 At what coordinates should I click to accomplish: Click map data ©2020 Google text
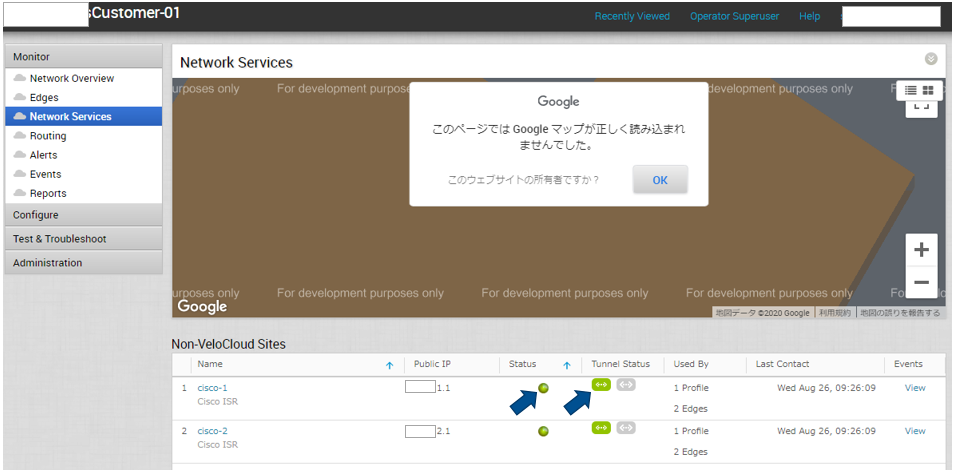(x=762, y=313)
